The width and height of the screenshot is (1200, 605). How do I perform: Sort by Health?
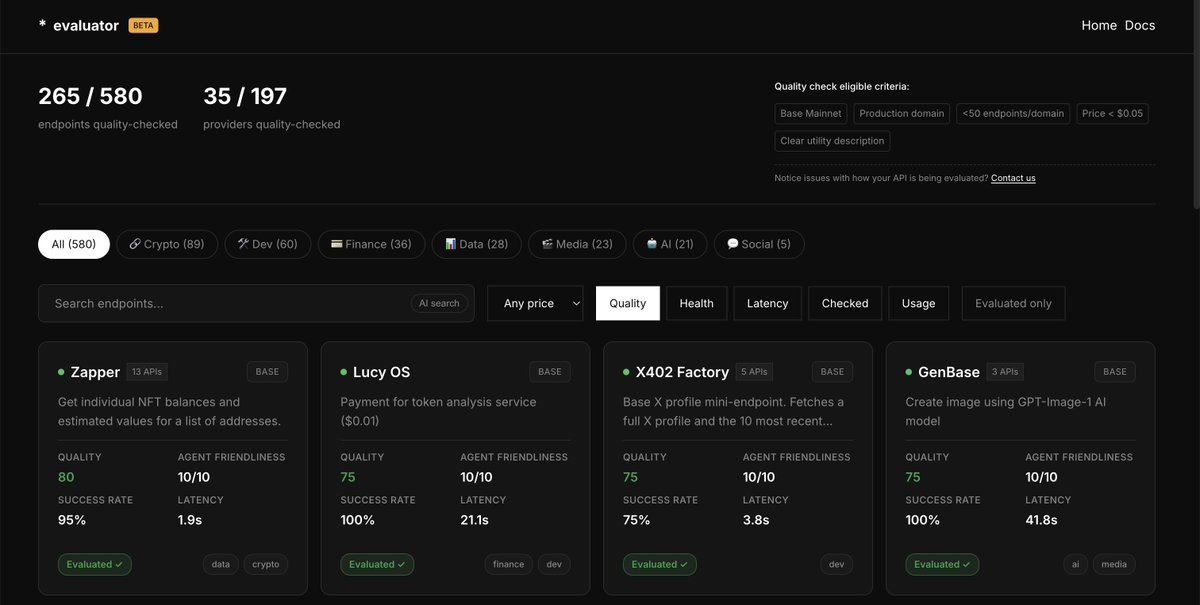coord(697,303)
